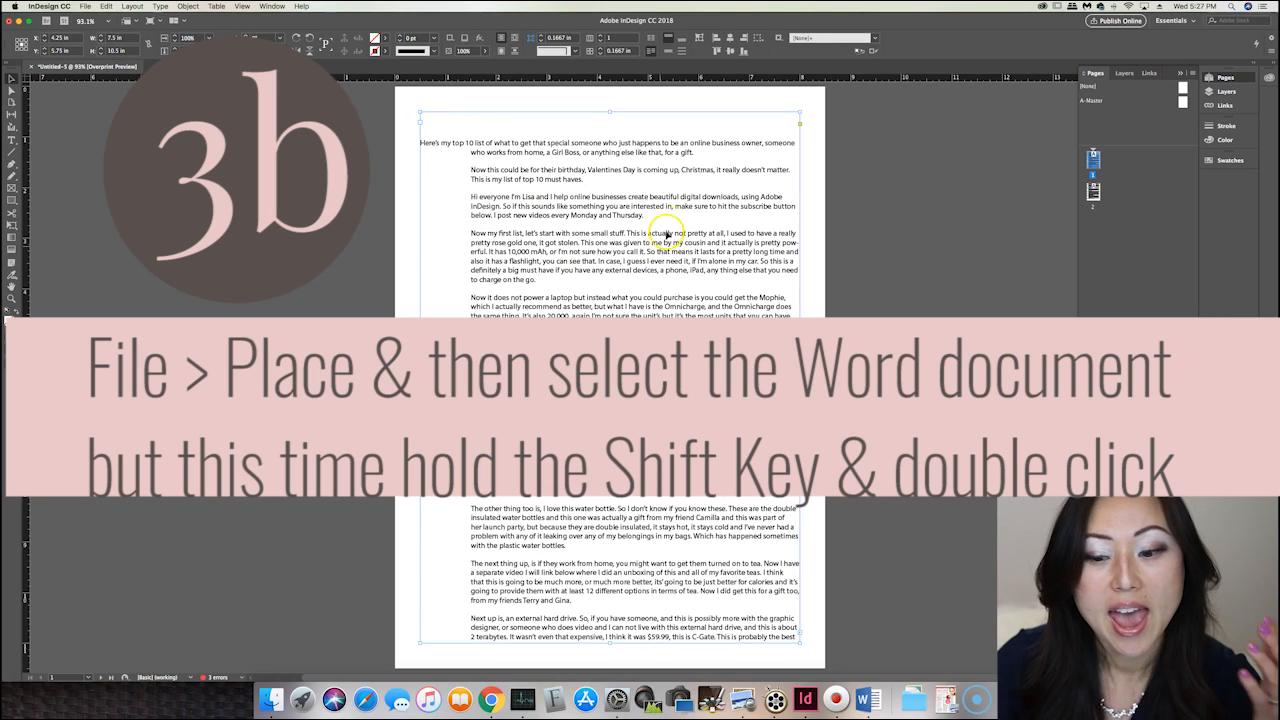The image size is (1280, 720).
Task: Expand the Essentials workspace dropdown
Action: (1176, 20)
